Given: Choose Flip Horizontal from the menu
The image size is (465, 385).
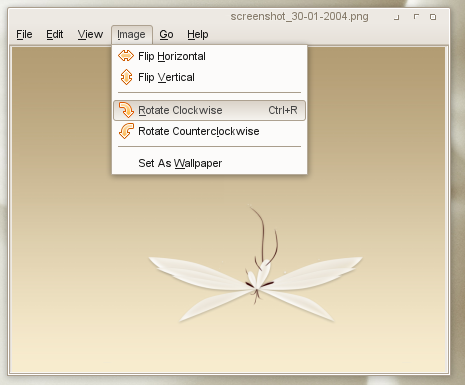Looking at the screenshot, I should (209, 56).
